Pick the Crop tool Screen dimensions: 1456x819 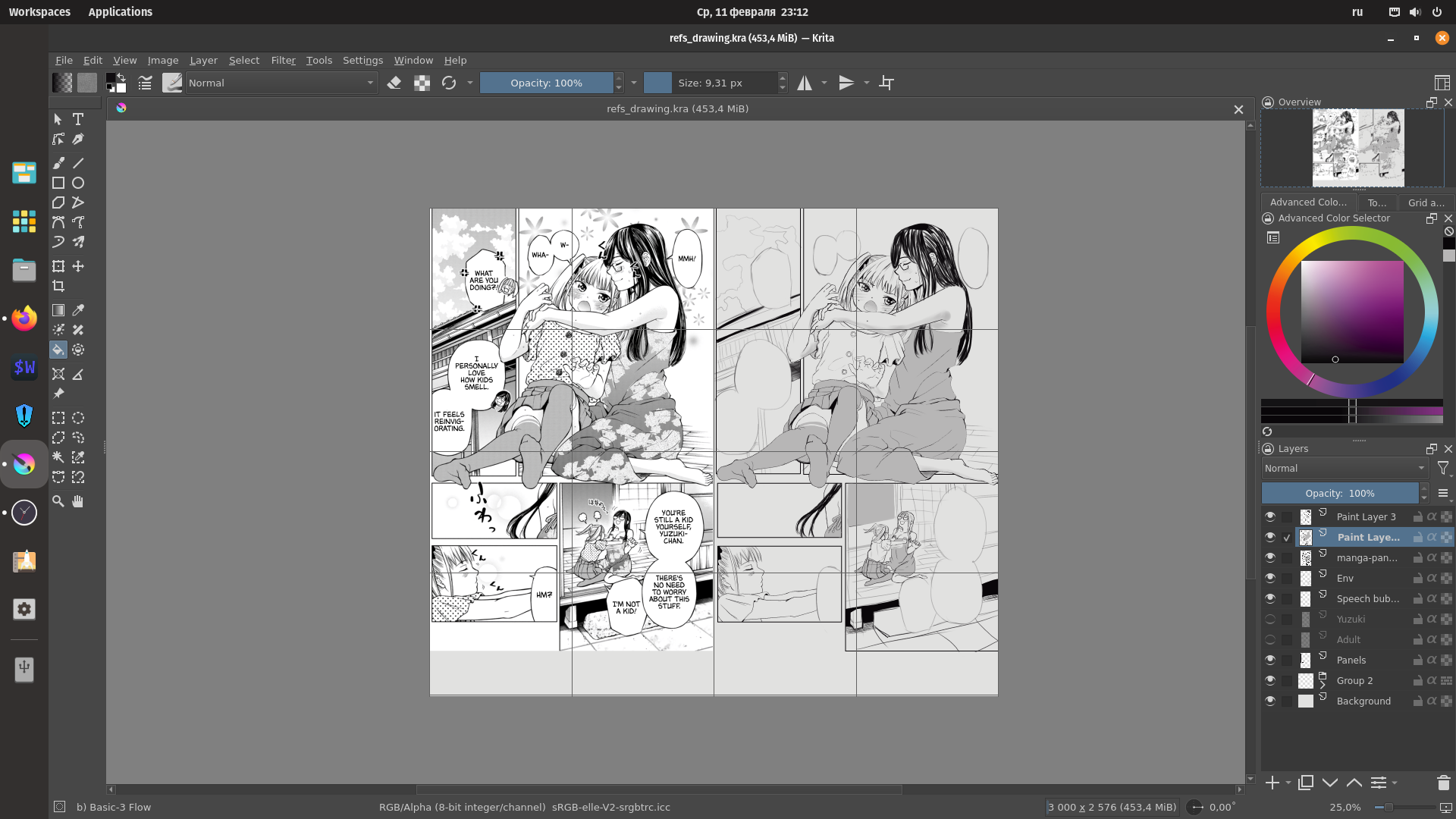[x=58, y=286]
